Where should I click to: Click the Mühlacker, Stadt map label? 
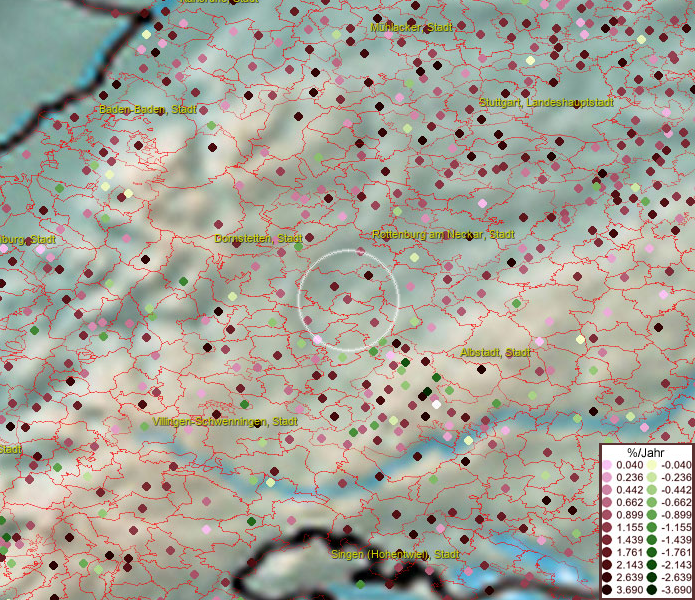coord(411,27)
